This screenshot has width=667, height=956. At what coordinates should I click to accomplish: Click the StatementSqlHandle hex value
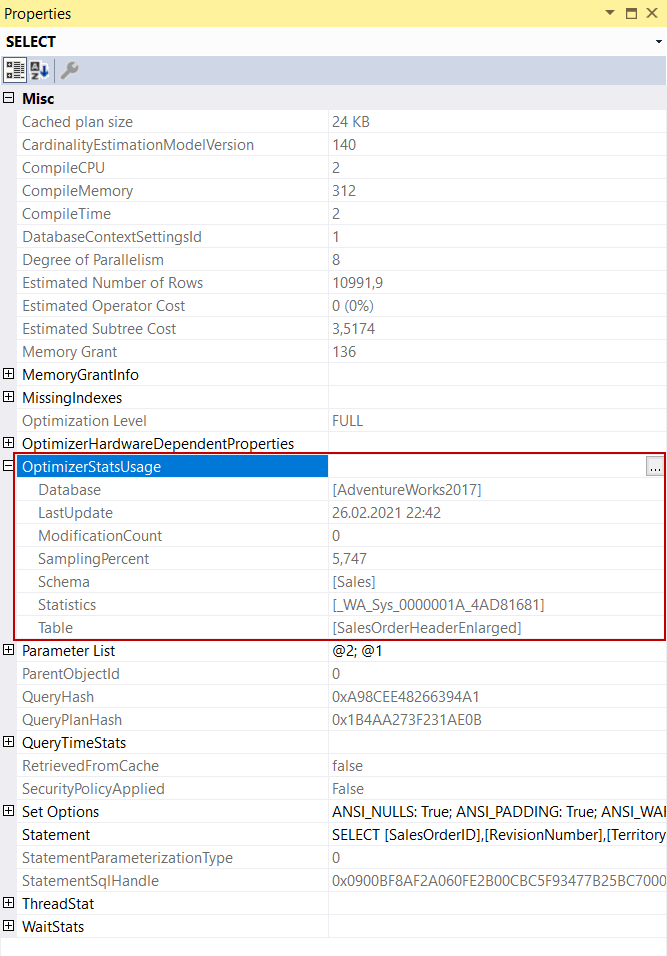(499, 881)
